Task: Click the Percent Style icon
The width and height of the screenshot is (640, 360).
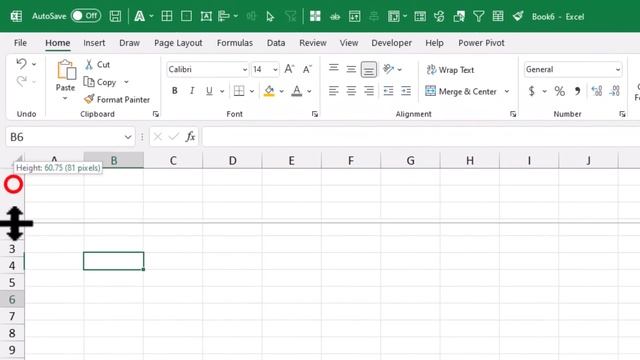Action: click(560, 91)
